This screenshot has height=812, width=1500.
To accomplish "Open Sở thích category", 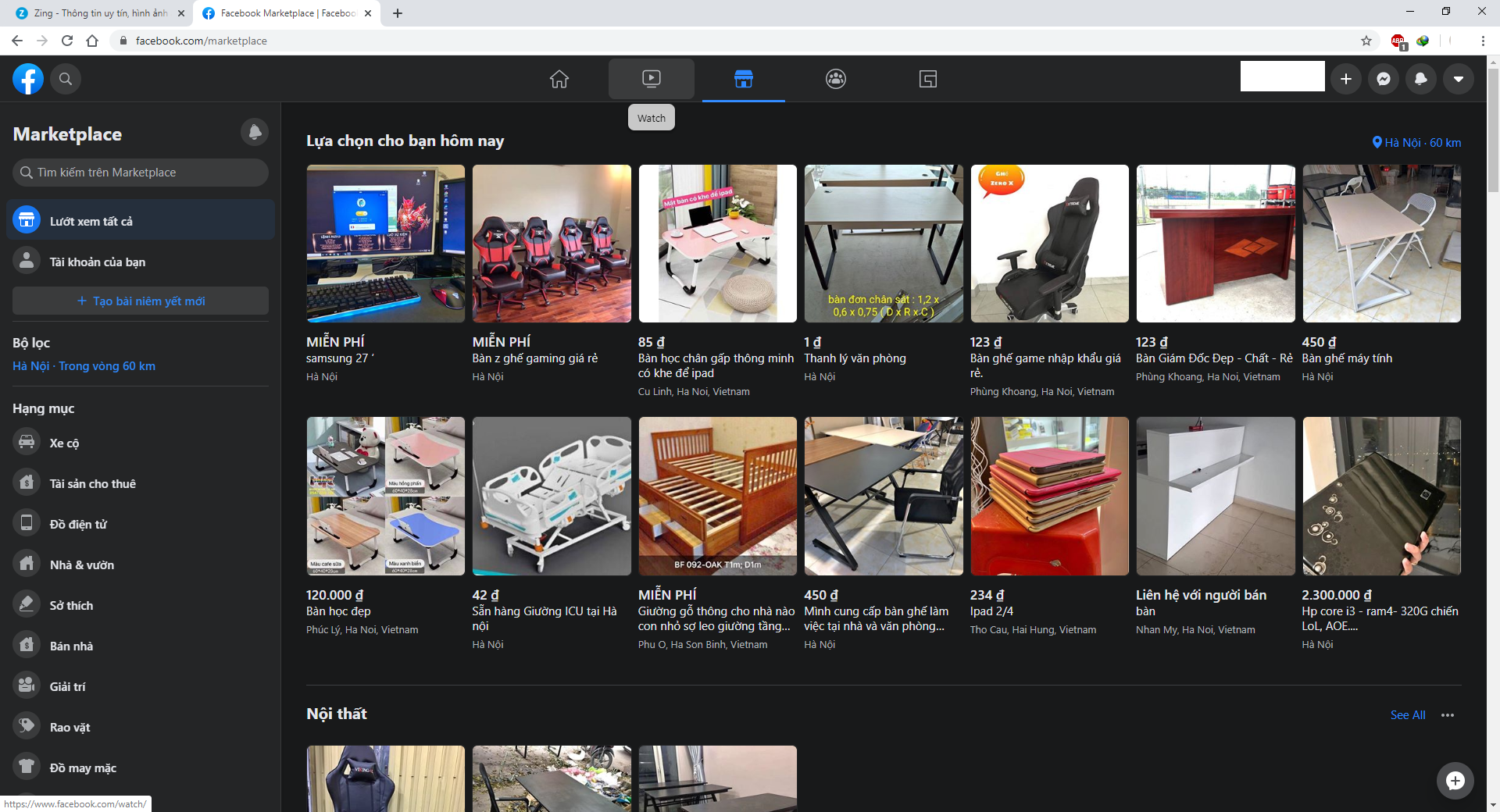I will 141,605.
